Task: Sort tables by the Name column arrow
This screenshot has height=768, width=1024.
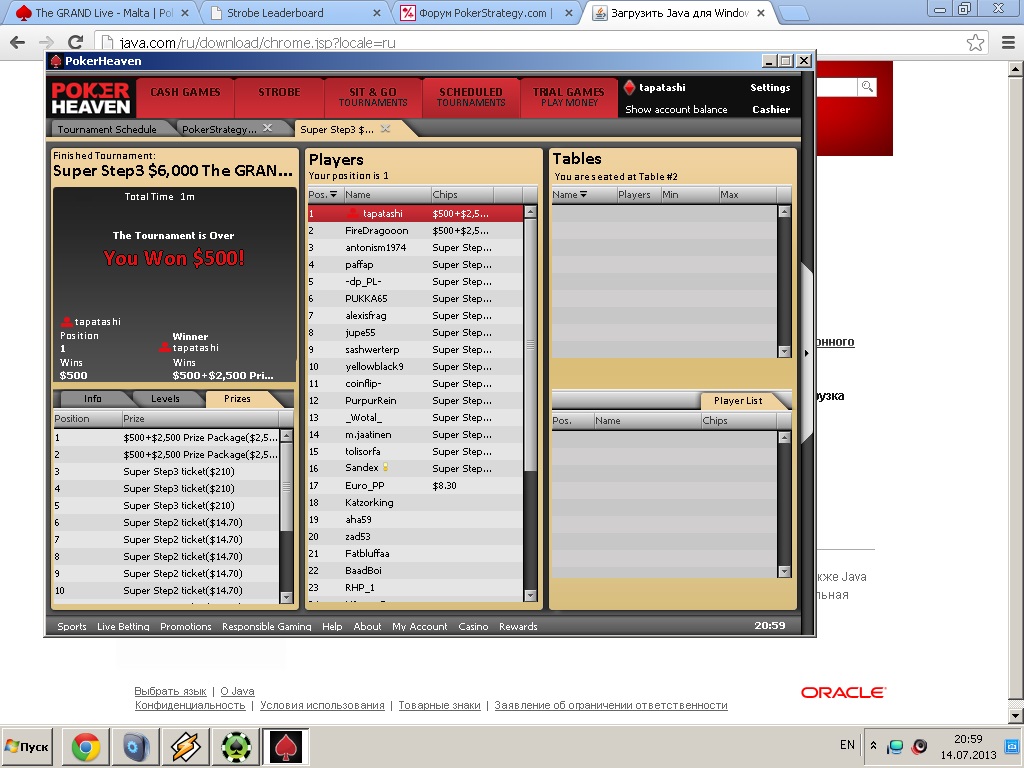Action: pyautogui.click(x=583, y=195)
